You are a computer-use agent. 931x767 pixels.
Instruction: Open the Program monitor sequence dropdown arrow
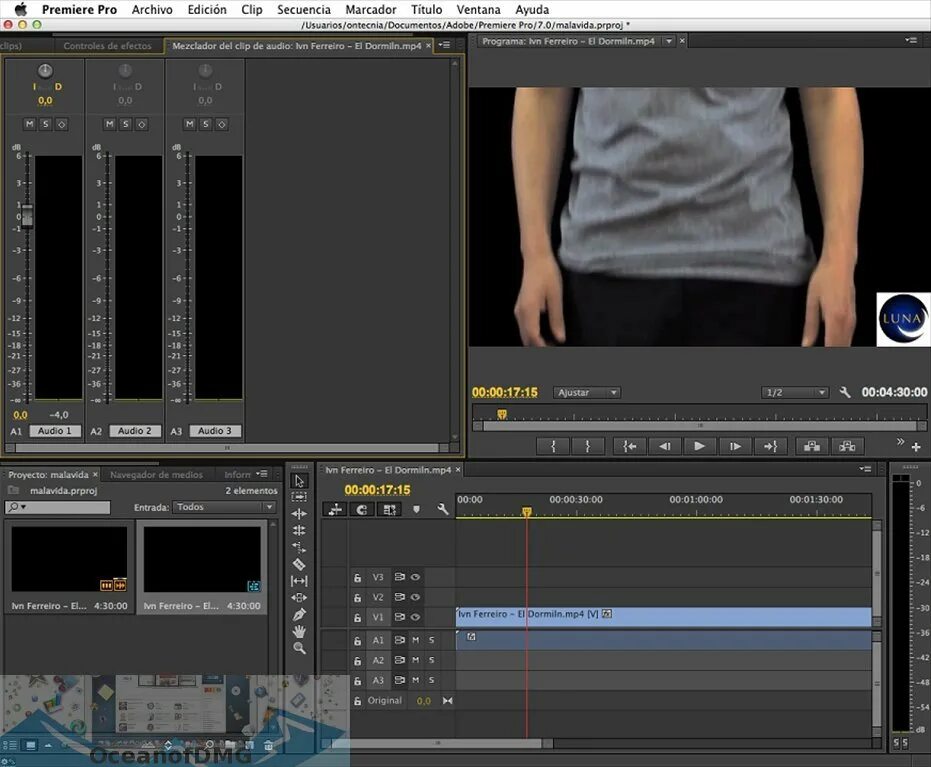click(x=669, y=41)
